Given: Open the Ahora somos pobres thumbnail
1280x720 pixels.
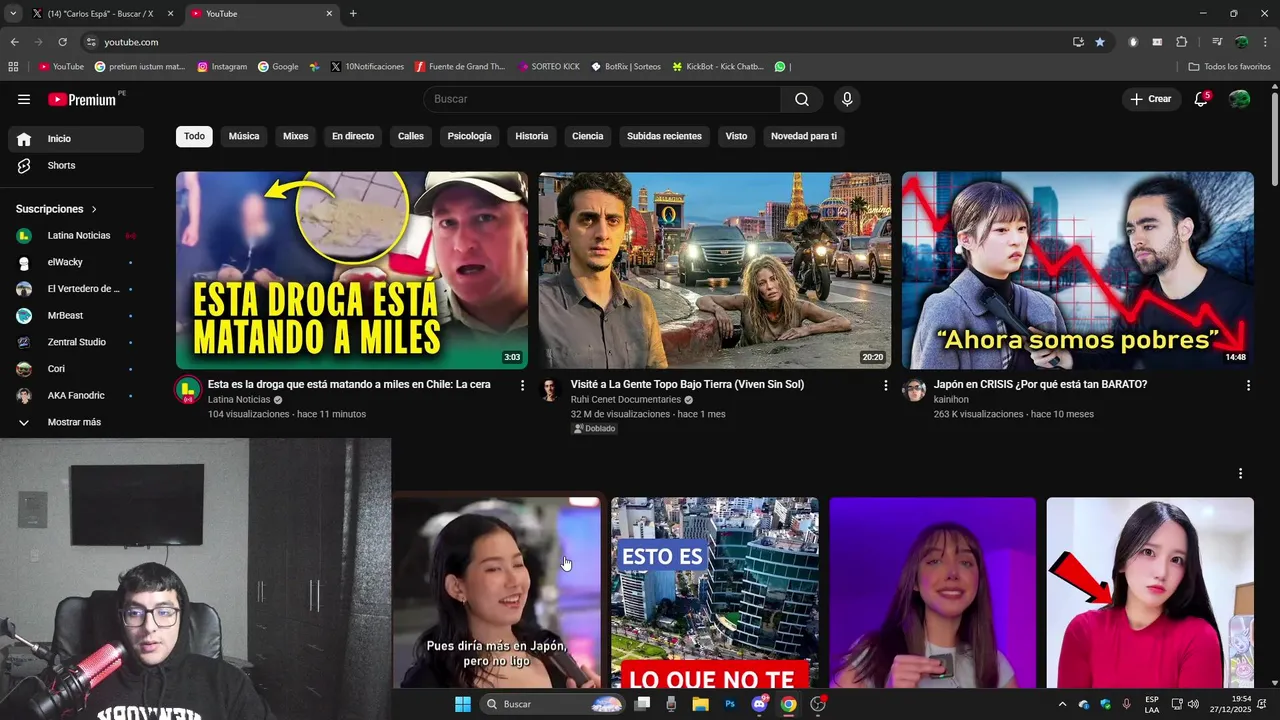Looking at the screenshot, I should click(1078, 270).
